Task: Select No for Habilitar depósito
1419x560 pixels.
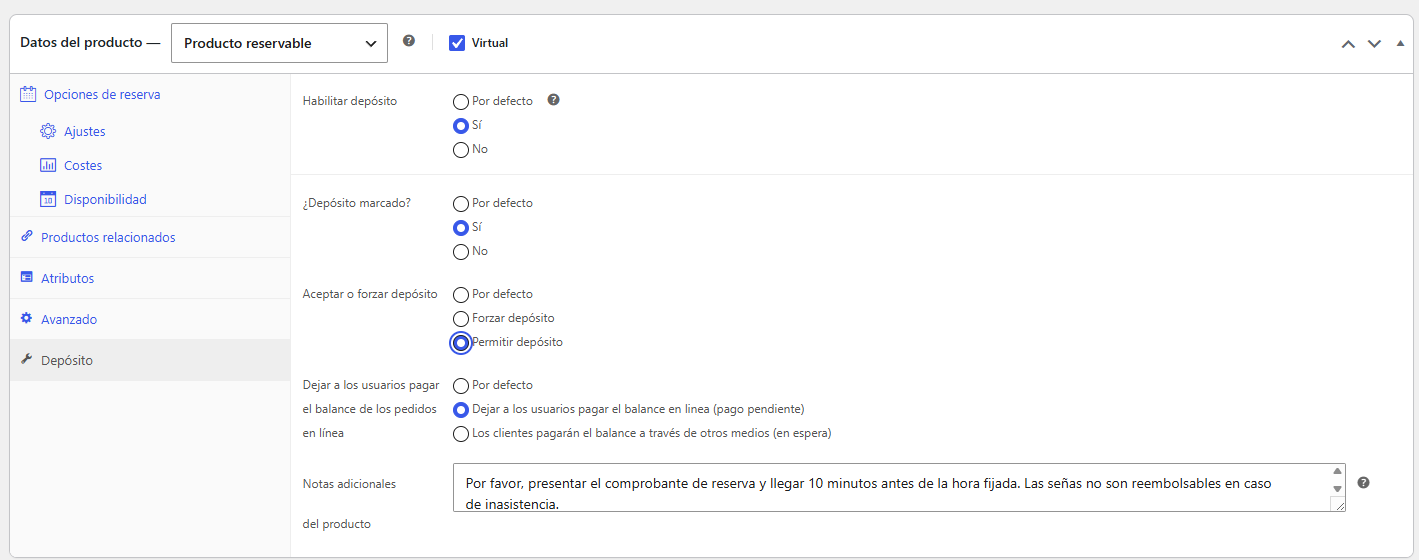Action: [461, 150]
